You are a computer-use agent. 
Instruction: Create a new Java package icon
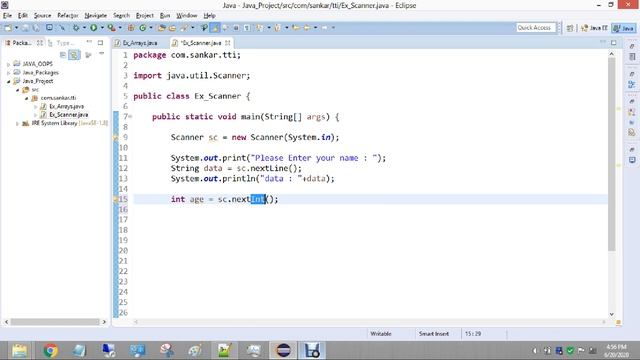coord(131,28)
